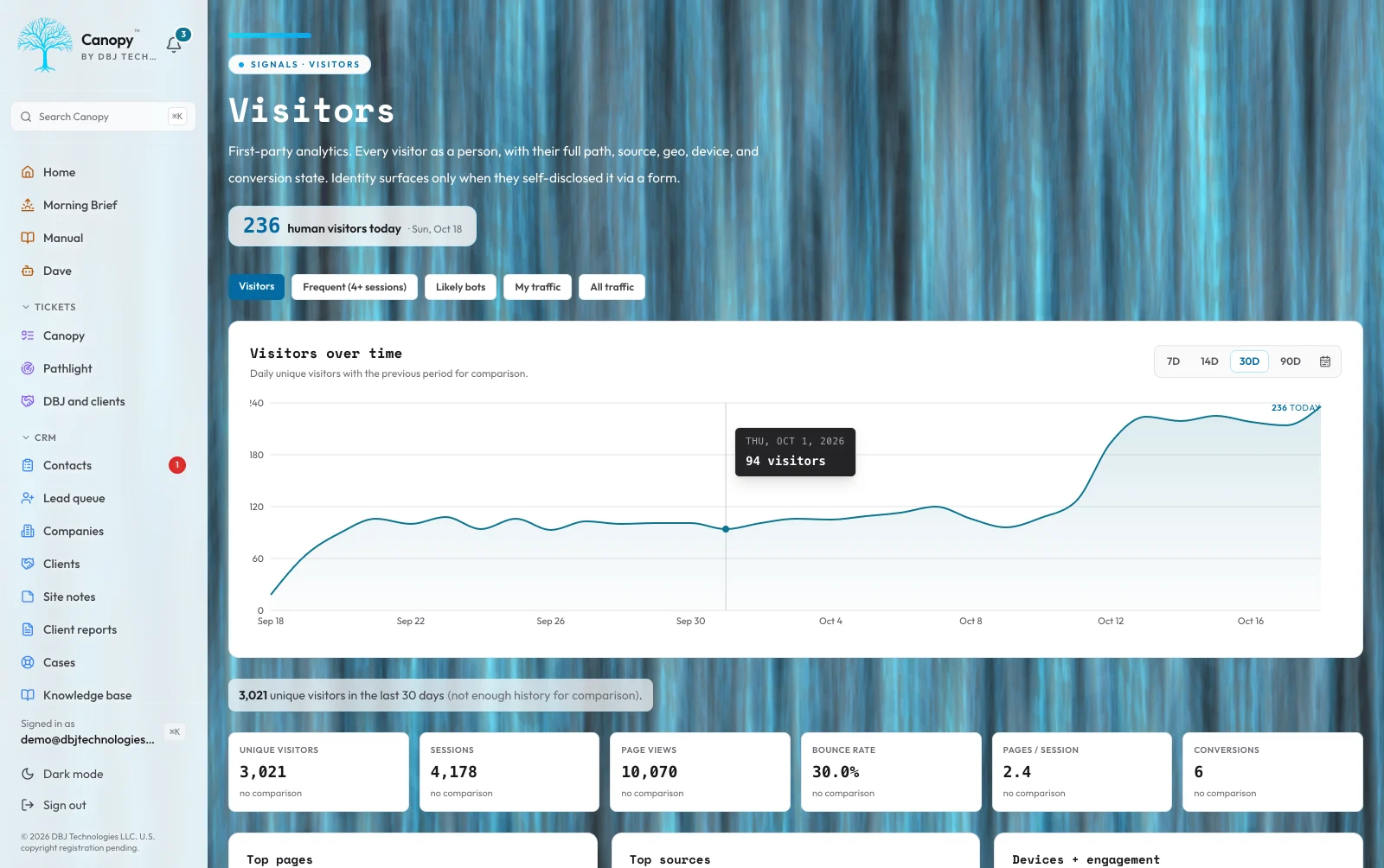Viewport: 1384px width, 868px height.
Task: Switch to the All traffic tab
Action: pos(612,287)
